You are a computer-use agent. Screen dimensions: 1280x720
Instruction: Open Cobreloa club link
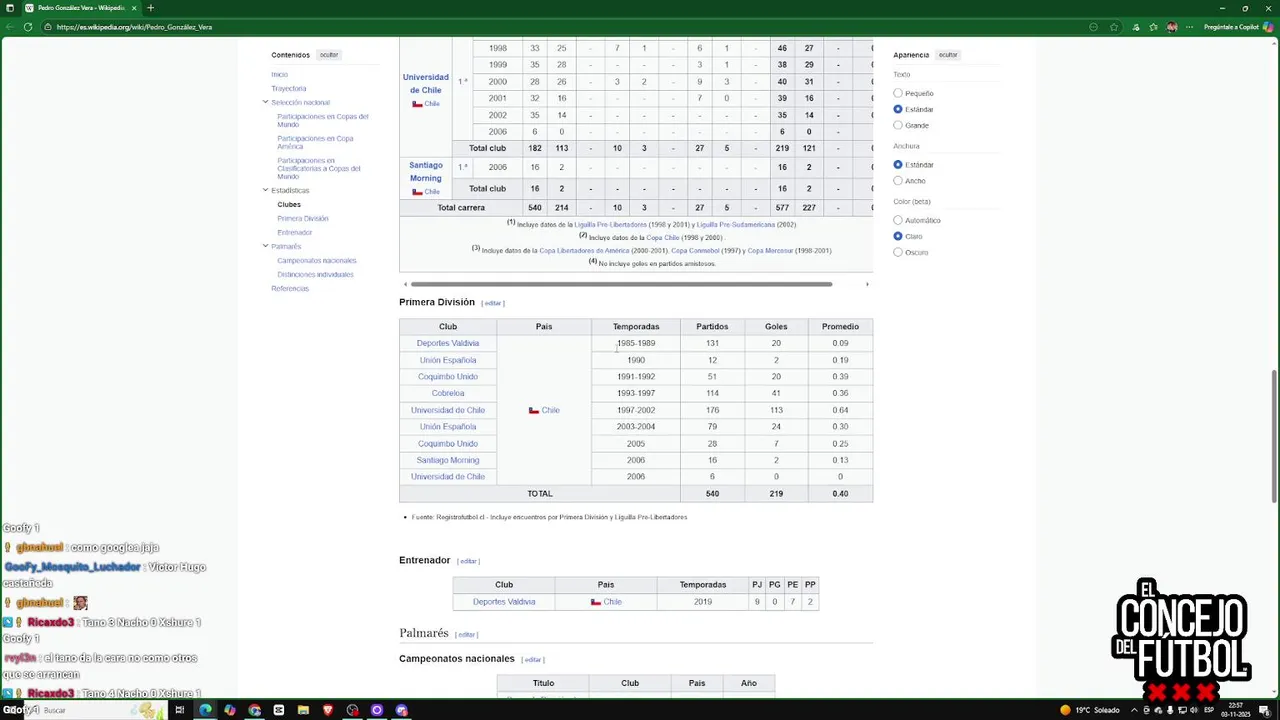[448, 393]
